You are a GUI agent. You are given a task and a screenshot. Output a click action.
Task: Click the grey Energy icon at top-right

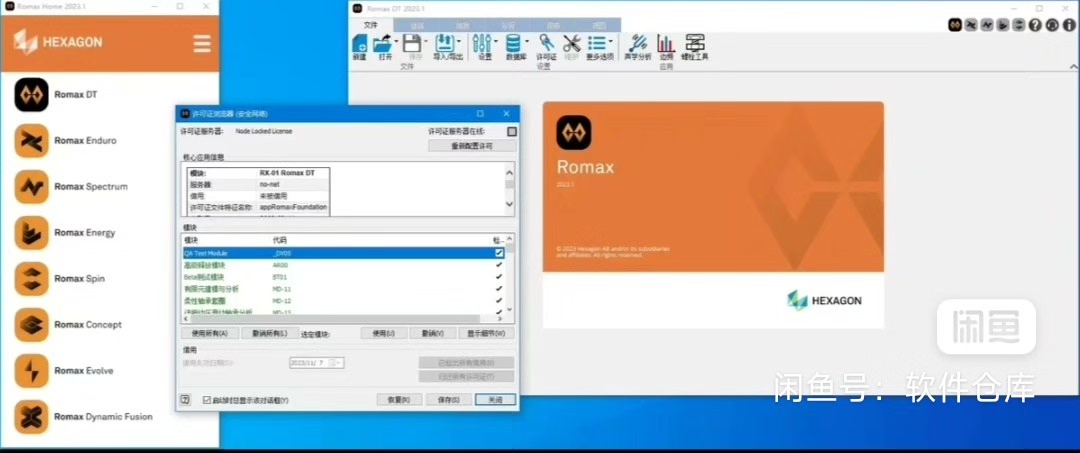point(1004,25)
